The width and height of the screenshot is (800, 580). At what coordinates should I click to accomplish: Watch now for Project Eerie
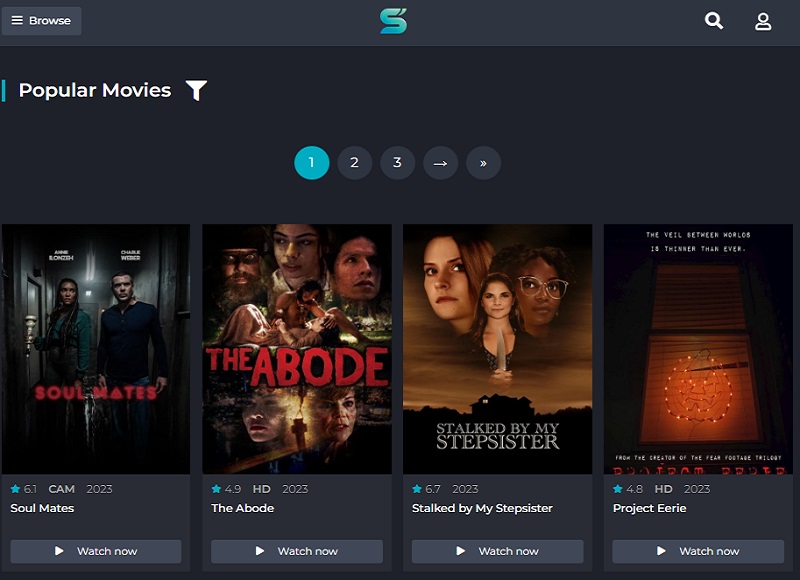click(698, 551)
